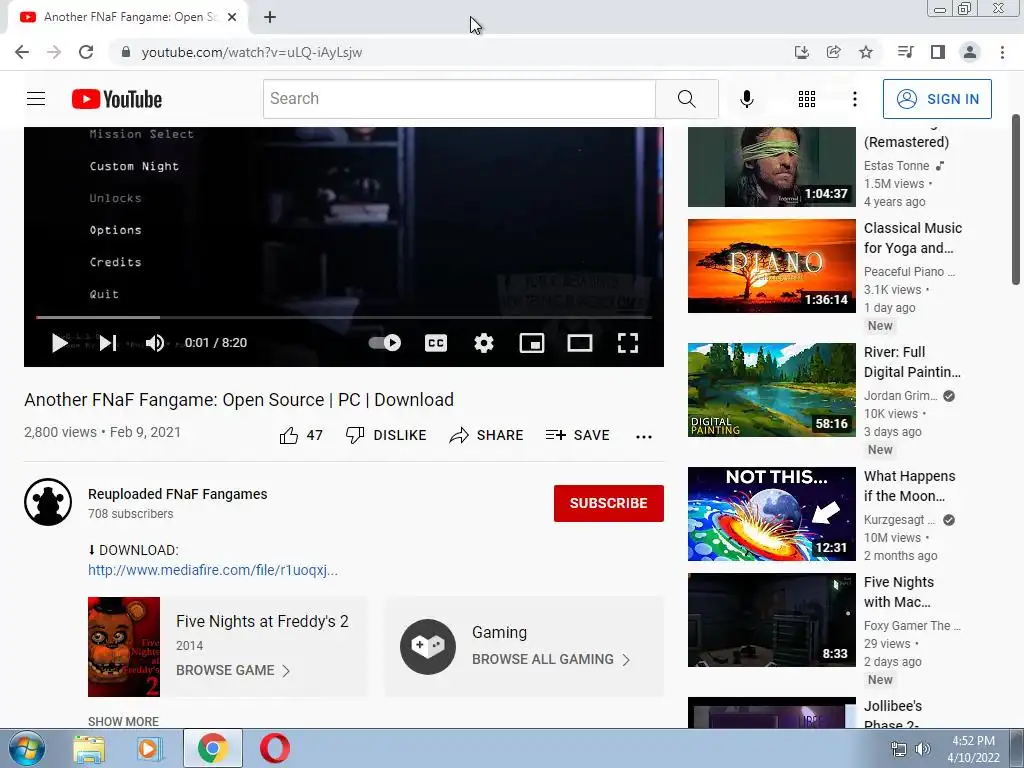The width and height of the screenshot is (1024, 768).
Task: Open the Windows Start menu
Action: (x=25, y=748)
